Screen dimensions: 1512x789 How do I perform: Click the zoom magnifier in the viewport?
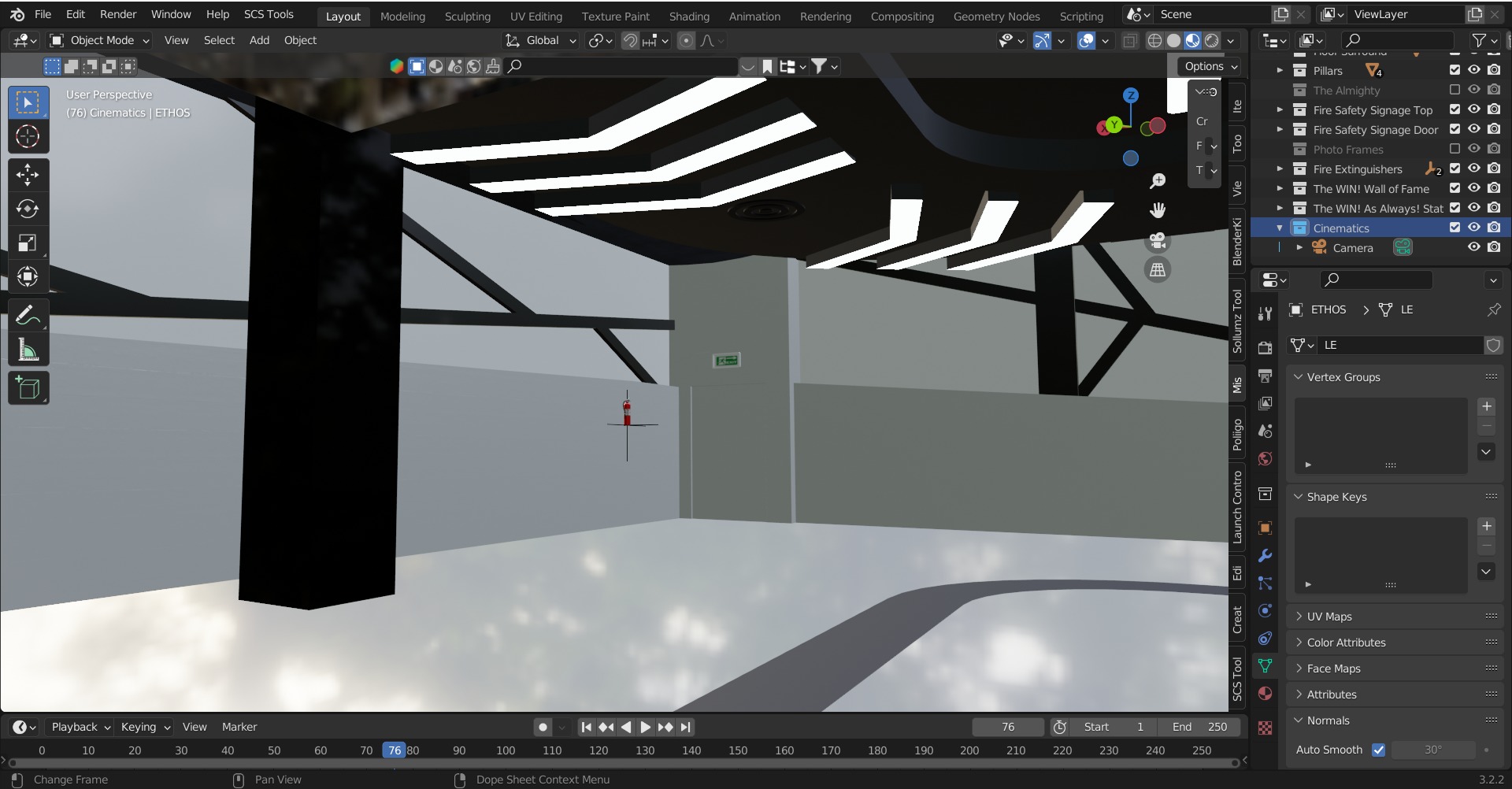click(x=1158, y=181)
